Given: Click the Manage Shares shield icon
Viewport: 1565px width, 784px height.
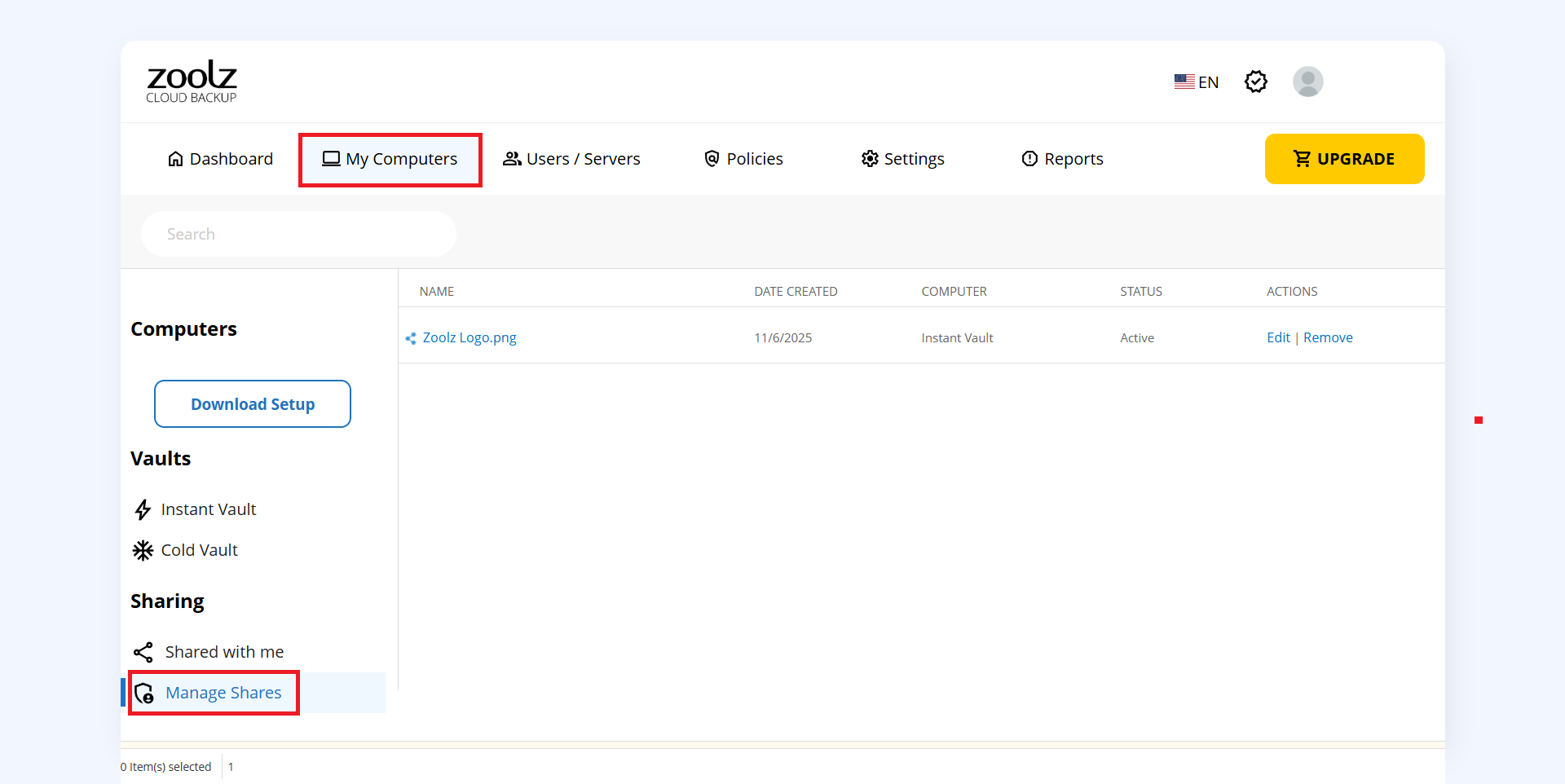Looking at the screenshot, I should tap(143, 693).
